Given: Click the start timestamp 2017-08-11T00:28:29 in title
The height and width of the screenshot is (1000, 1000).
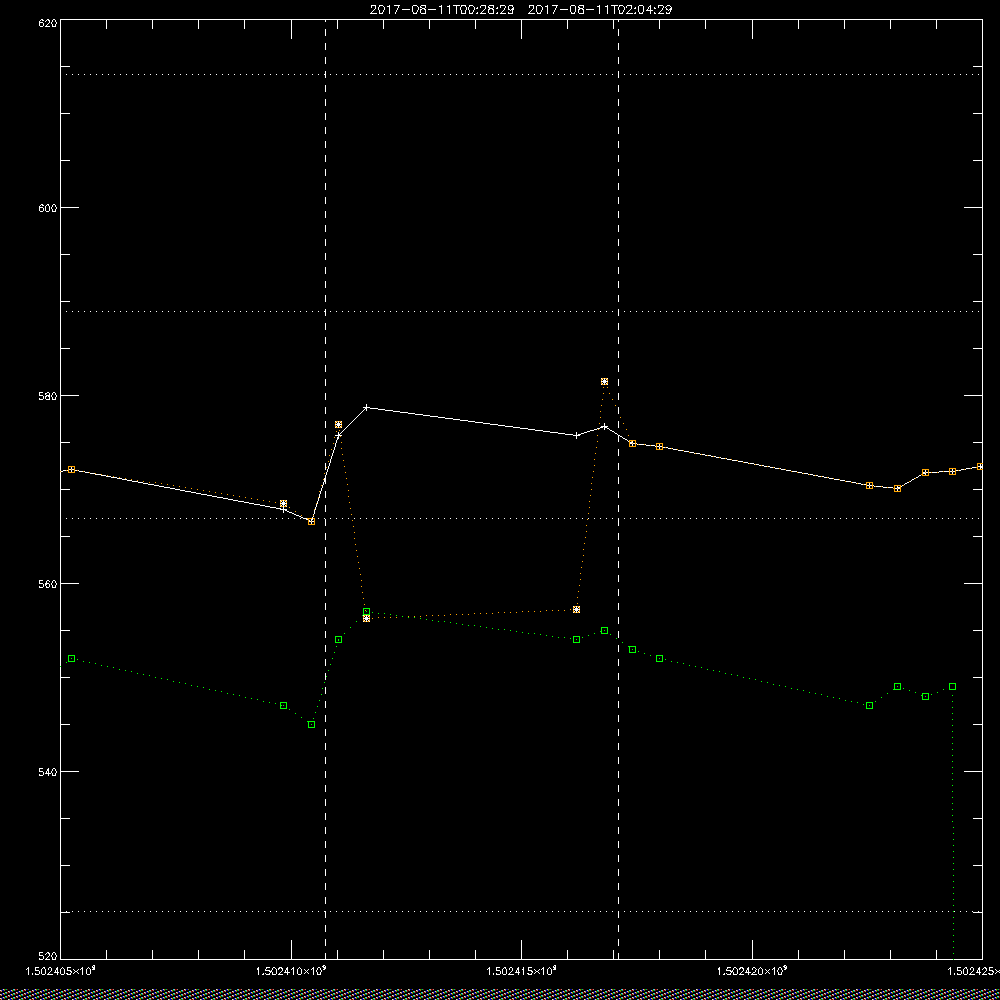Looking at the screenshot, I should click(x=442, y=10).
